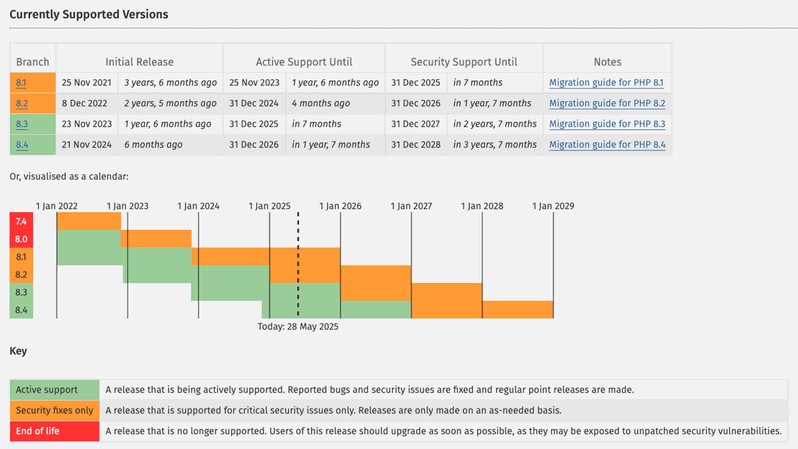Click the 8.3 green calendar label
798x449 pixels.
[21, 292]
